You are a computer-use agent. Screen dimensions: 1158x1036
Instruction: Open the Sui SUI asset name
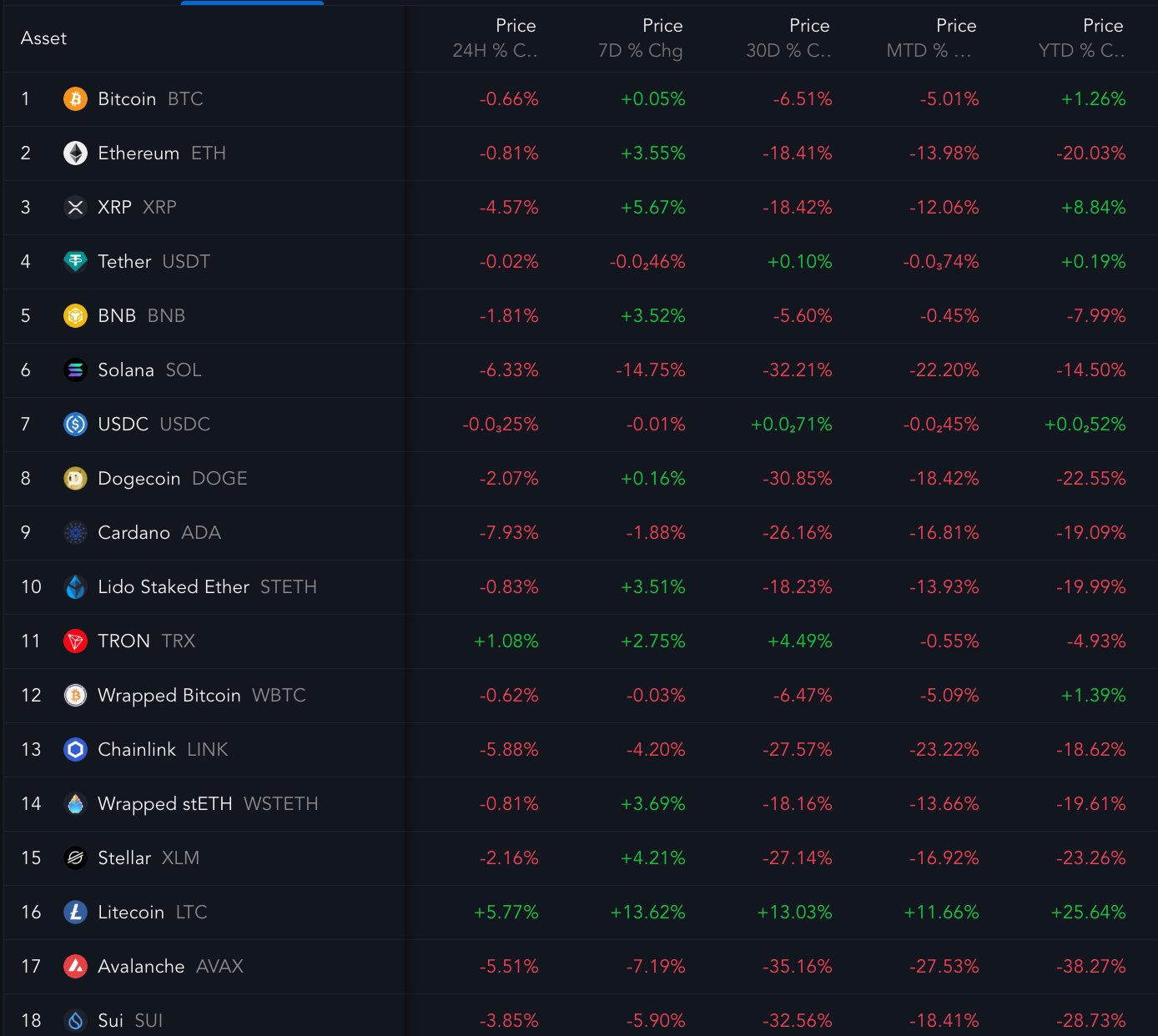tap(130, 1021)
